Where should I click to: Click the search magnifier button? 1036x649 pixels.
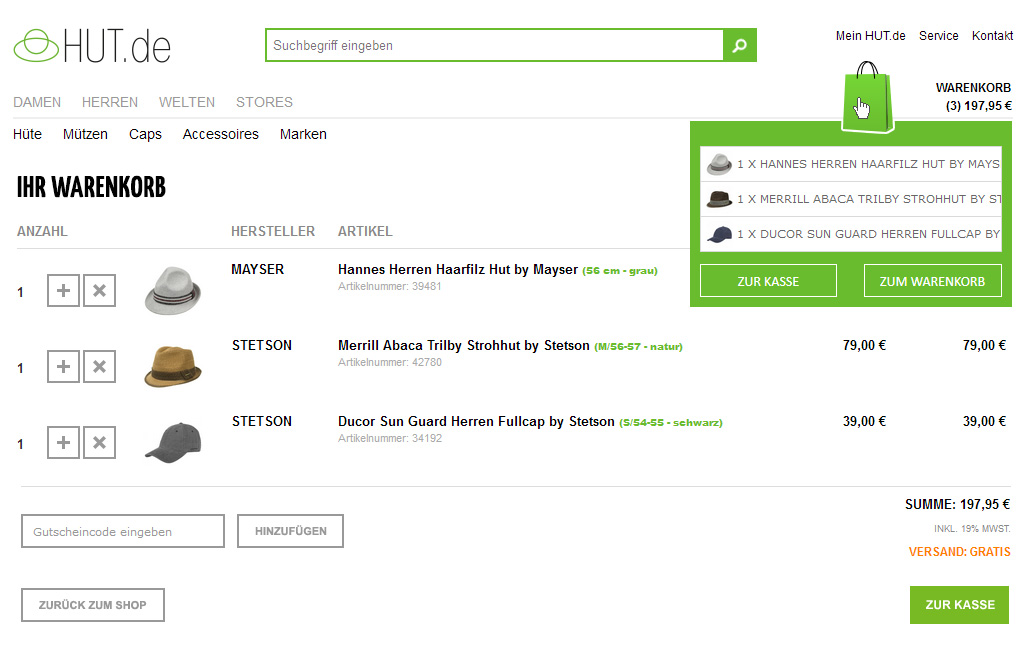point(740,45)
